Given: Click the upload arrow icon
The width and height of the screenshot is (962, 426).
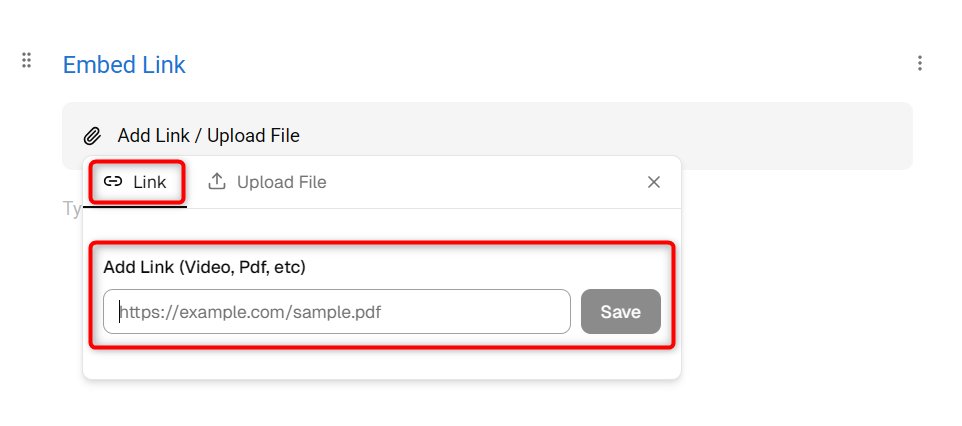Looking at the screenshot, I should pos(217,181).
